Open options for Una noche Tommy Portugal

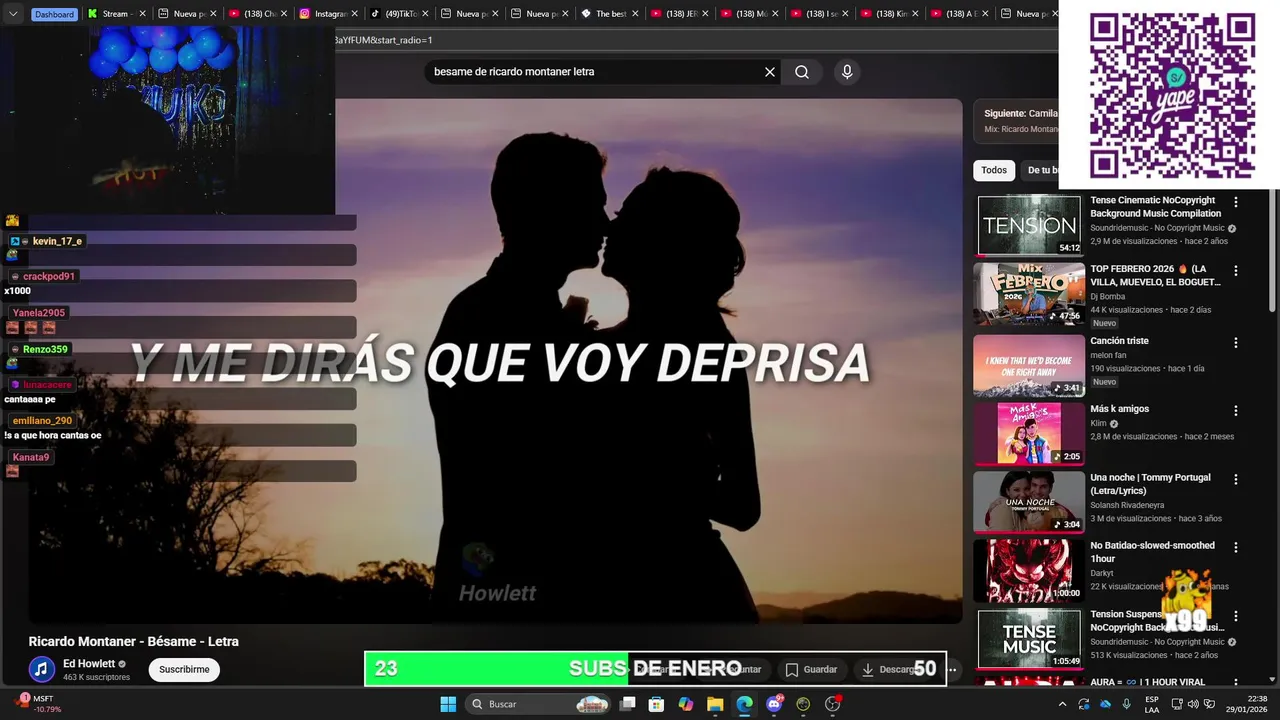point(1236,479)
